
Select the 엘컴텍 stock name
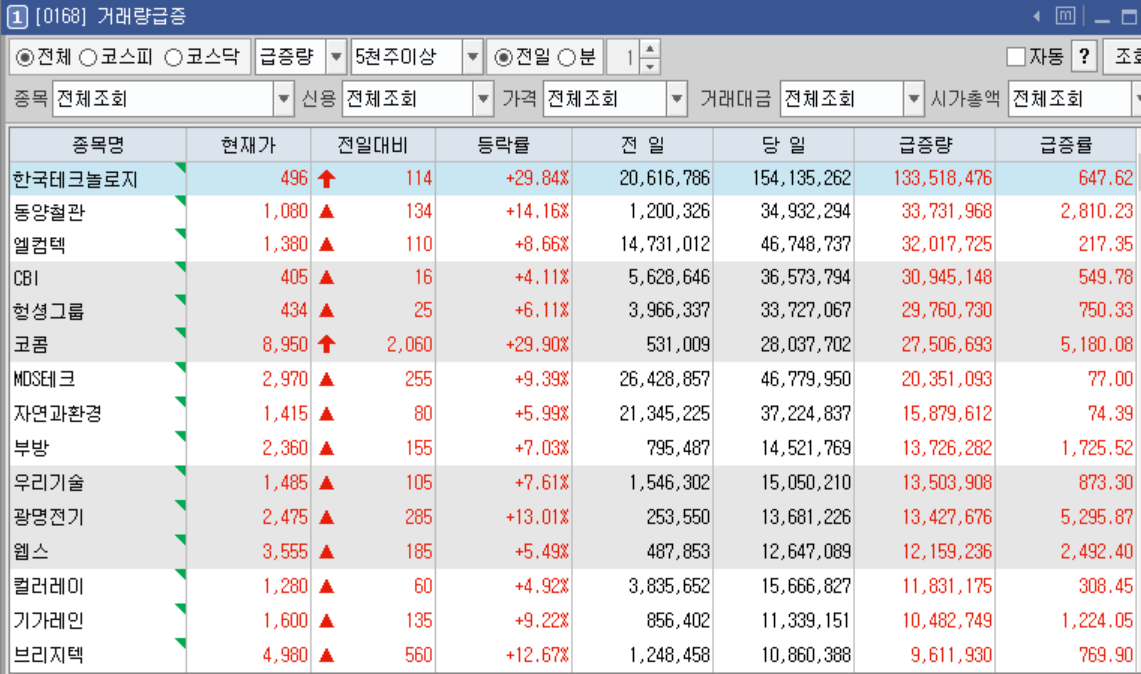tap(40, 245)
